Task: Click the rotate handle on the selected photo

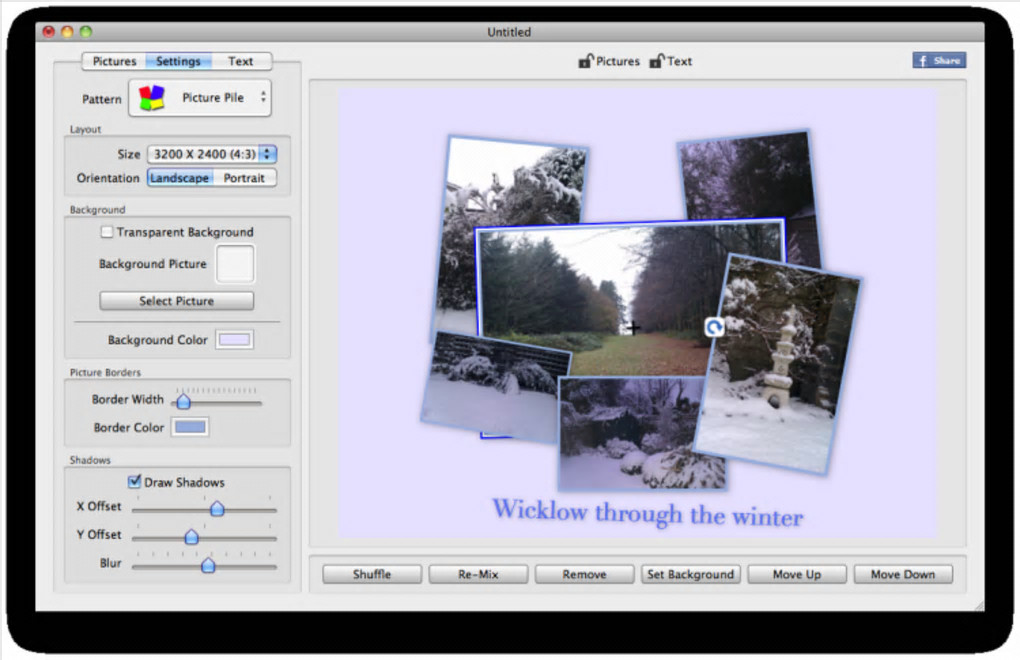Action: 714,327
